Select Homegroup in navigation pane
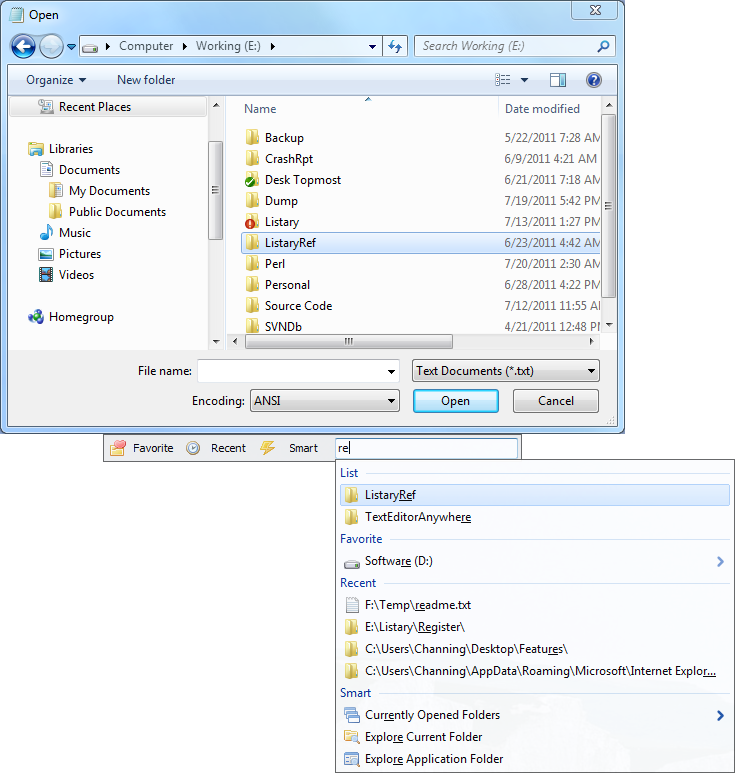Viewport: 735px width, 773px height. [71, 317]
